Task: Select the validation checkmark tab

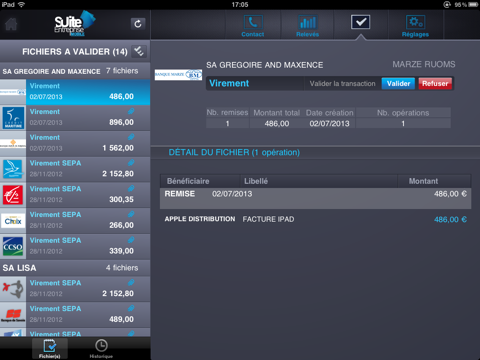Action: (x=360, y=22)
